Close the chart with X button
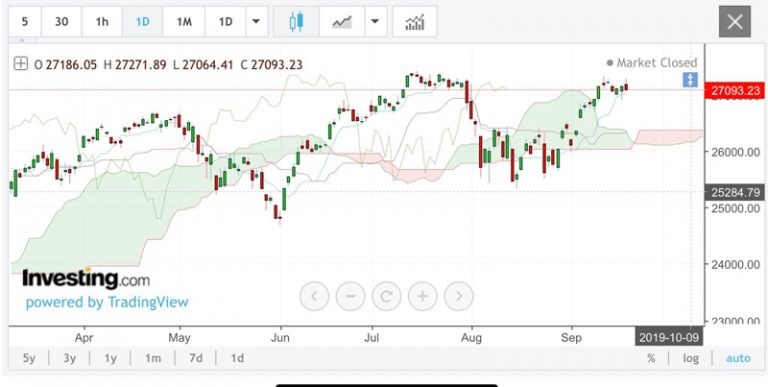 pos(735,22)
